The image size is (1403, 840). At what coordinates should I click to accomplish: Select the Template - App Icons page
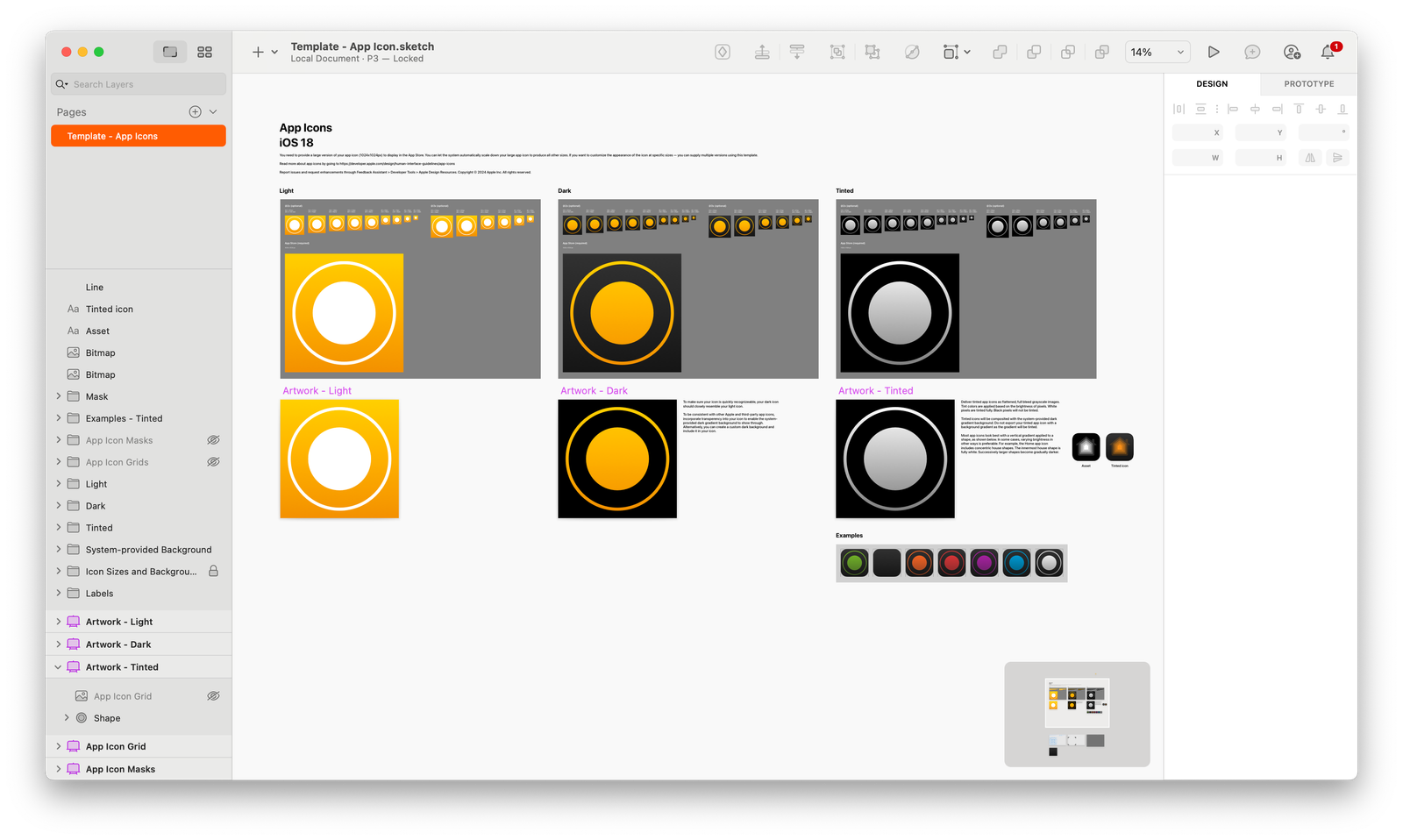point(138,136)
